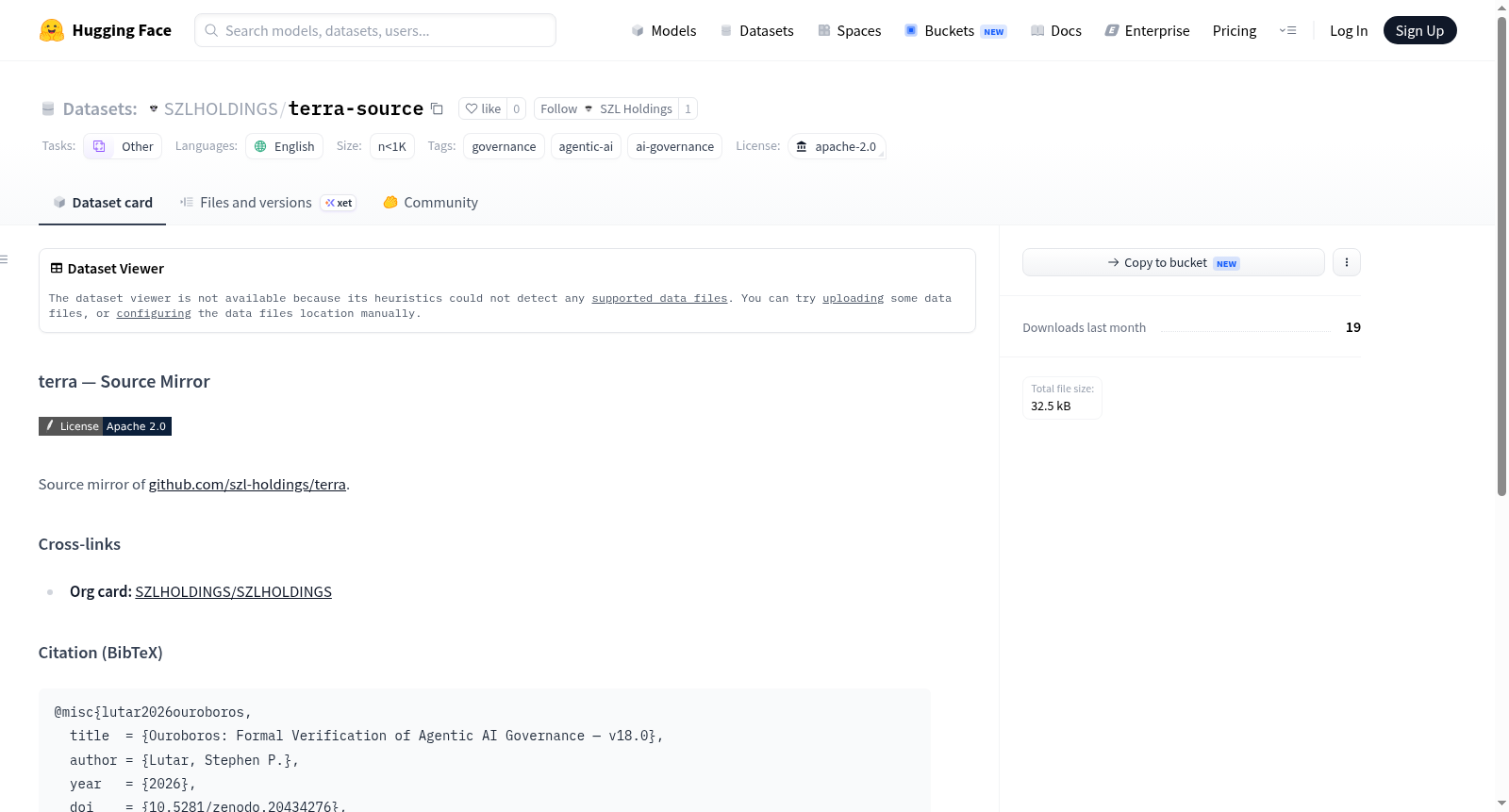
Task: Focus the search models input field
Action: [x=375, y=30]
